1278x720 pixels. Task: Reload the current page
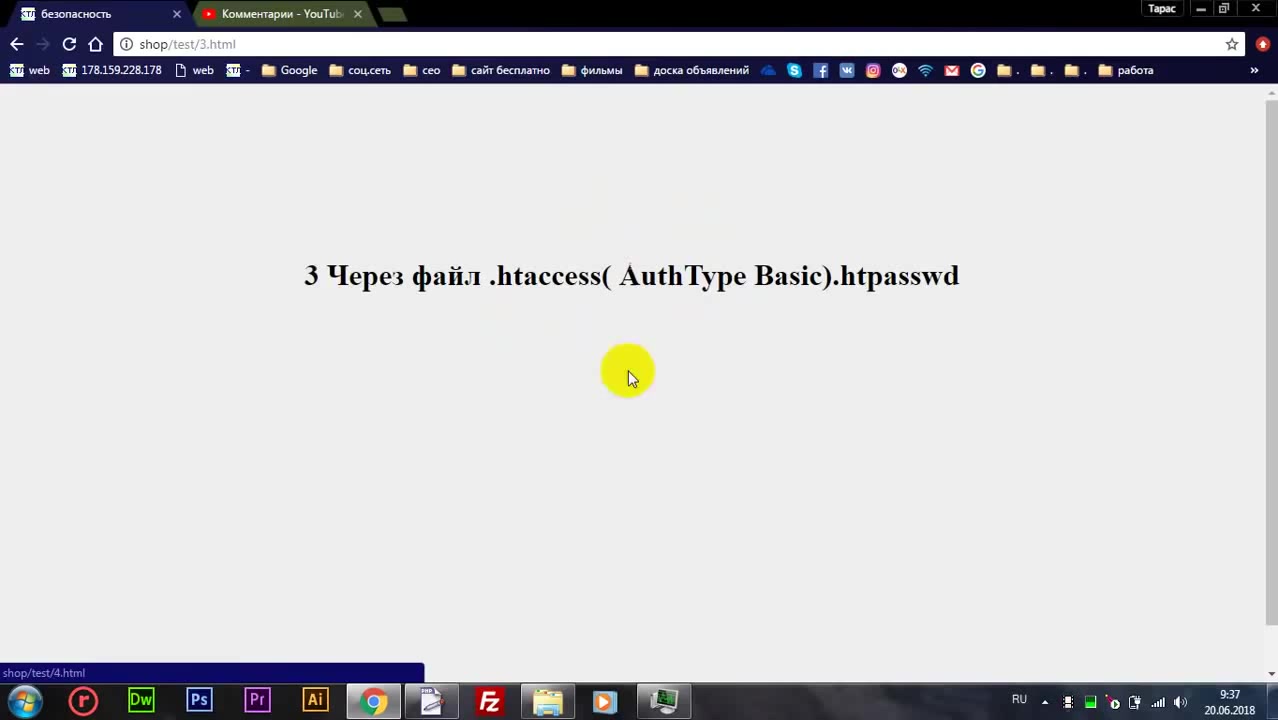click(x=69, y=44)
